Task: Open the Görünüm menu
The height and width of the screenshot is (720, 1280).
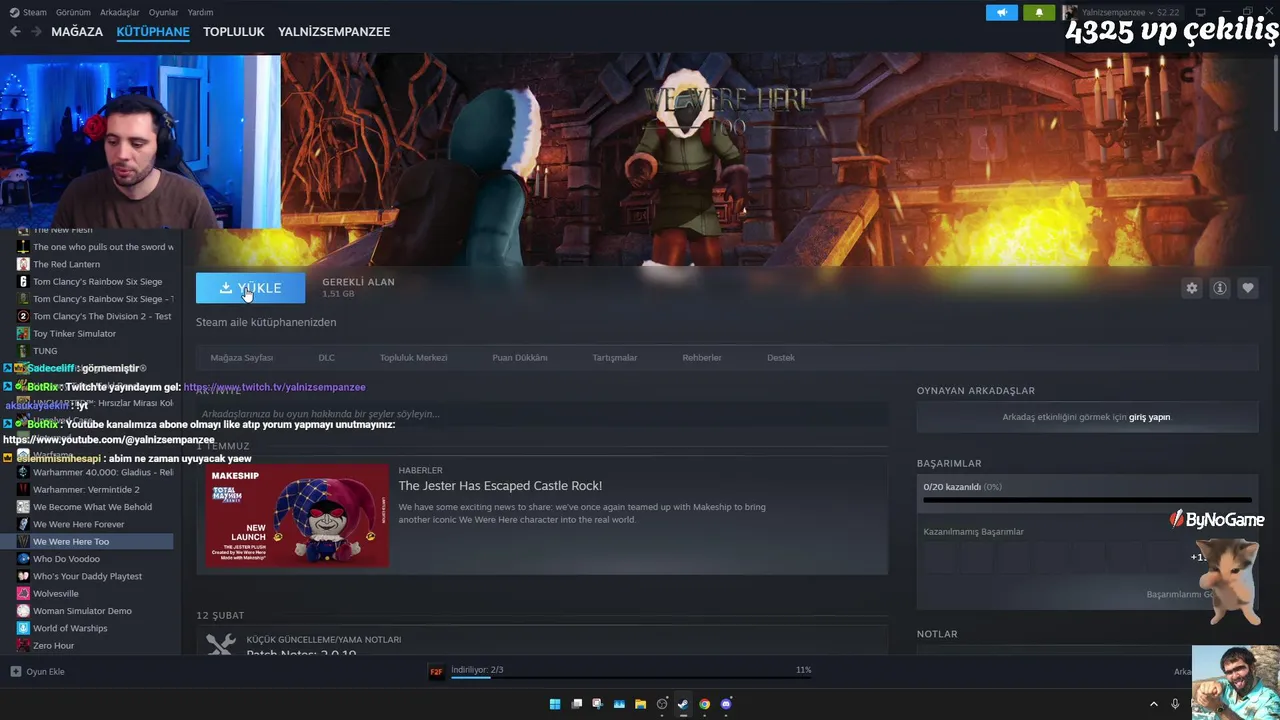Action: pos(73,12)
